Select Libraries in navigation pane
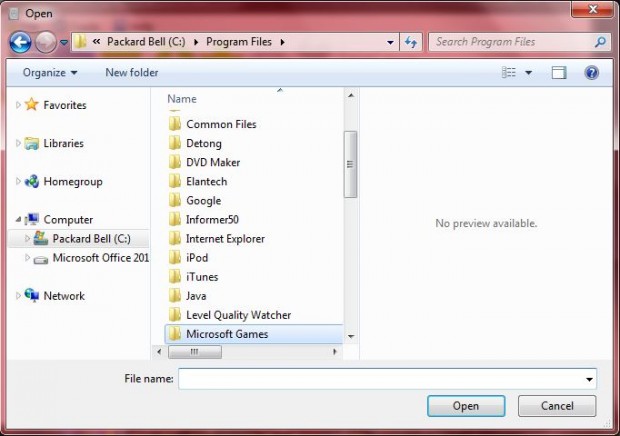This screenshot has width=620, height=436. [x=63, y=143]
